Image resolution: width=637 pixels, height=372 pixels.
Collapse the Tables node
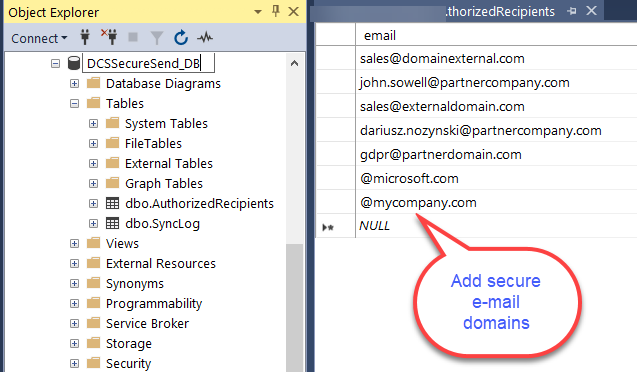point(74,104)
